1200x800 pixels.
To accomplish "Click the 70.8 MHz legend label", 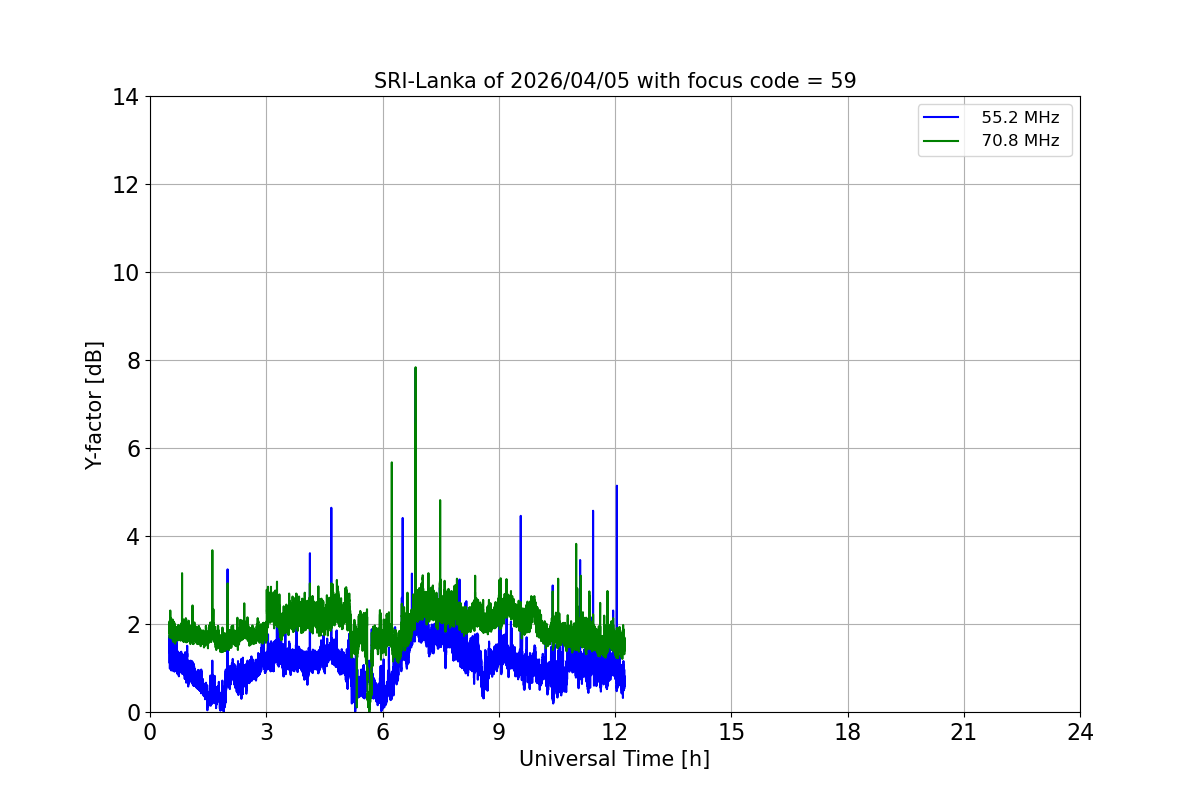I will click(x=1020, y=141).
